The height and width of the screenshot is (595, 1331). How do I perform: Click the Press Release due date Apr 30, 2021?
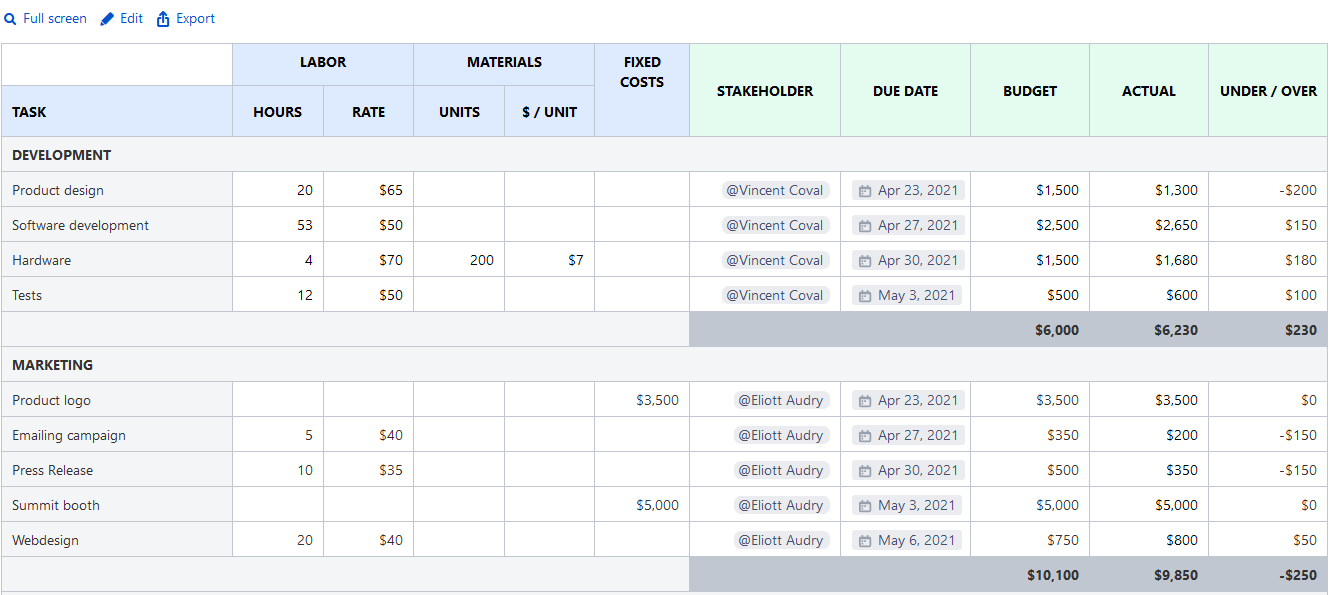click(x=917, y=470)
